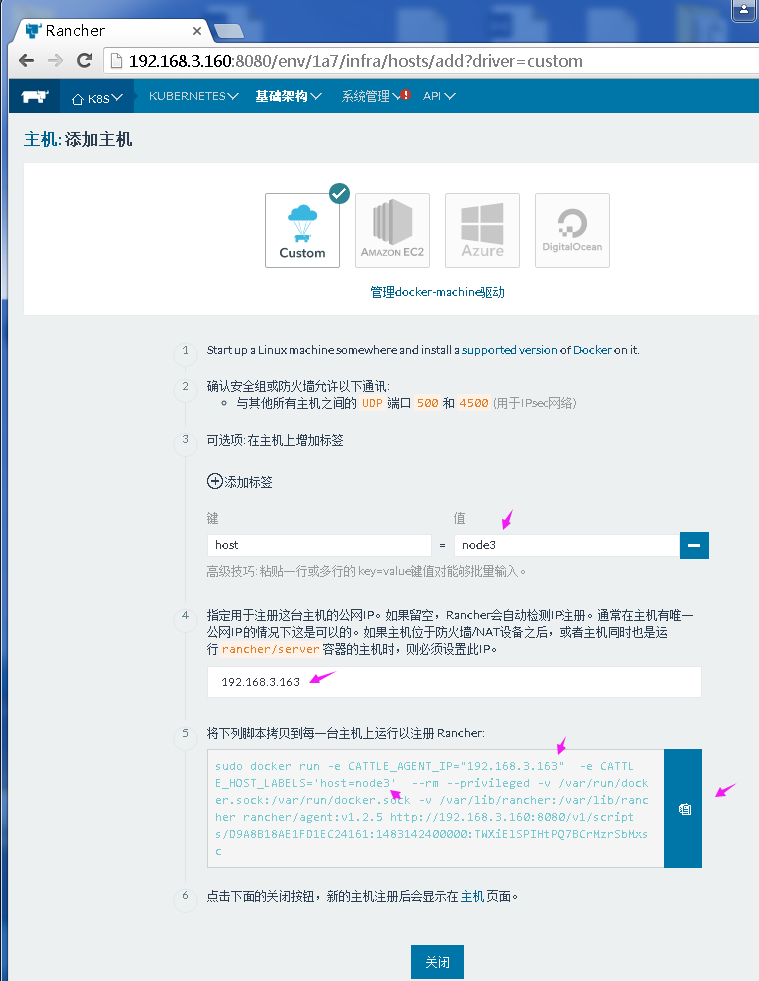Screen dimensions: 759x981
Task: Click the label key field containing host
Action: tap(319, 545)
